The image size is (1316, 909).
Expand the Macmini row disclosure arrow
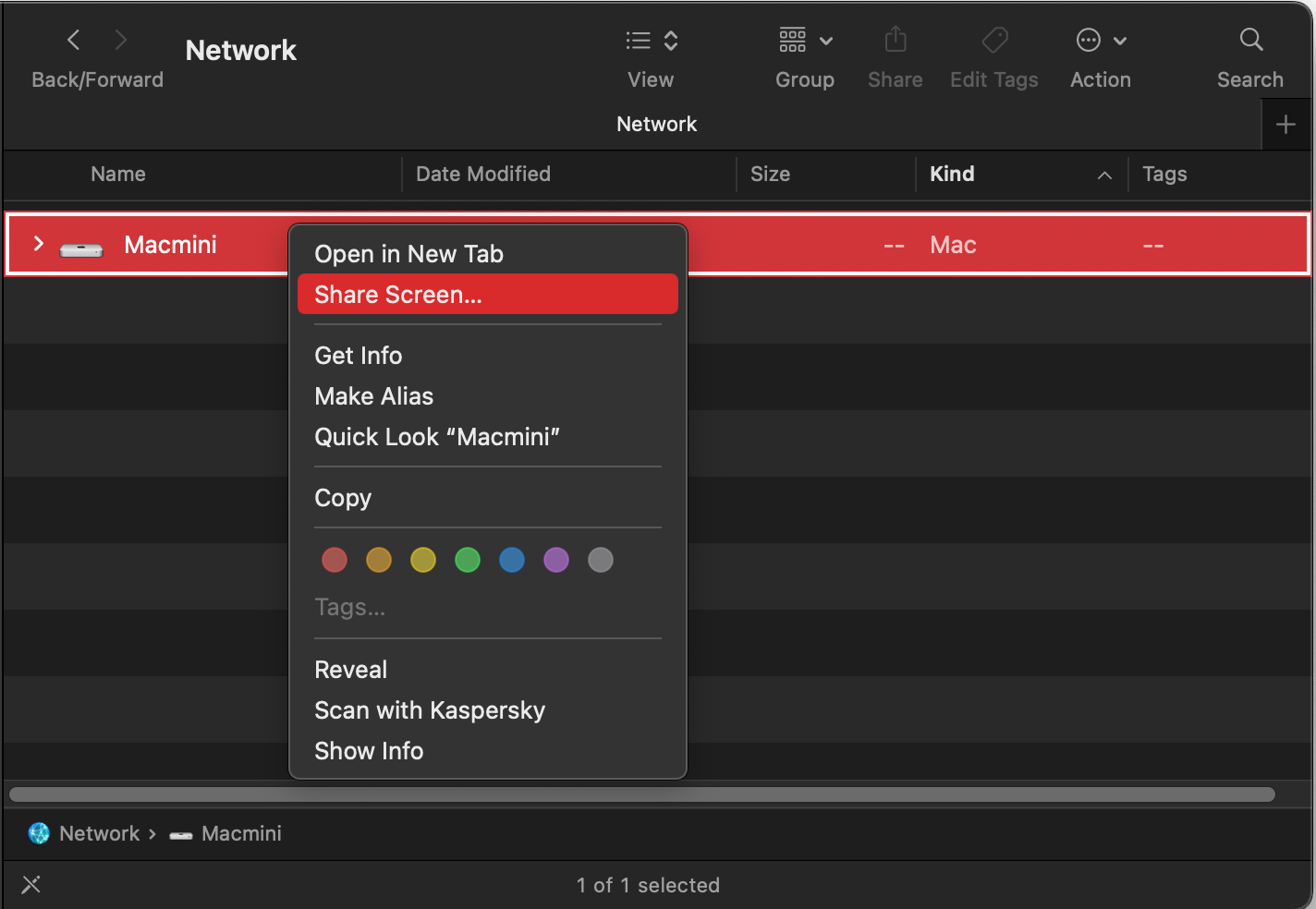point(39,244)
